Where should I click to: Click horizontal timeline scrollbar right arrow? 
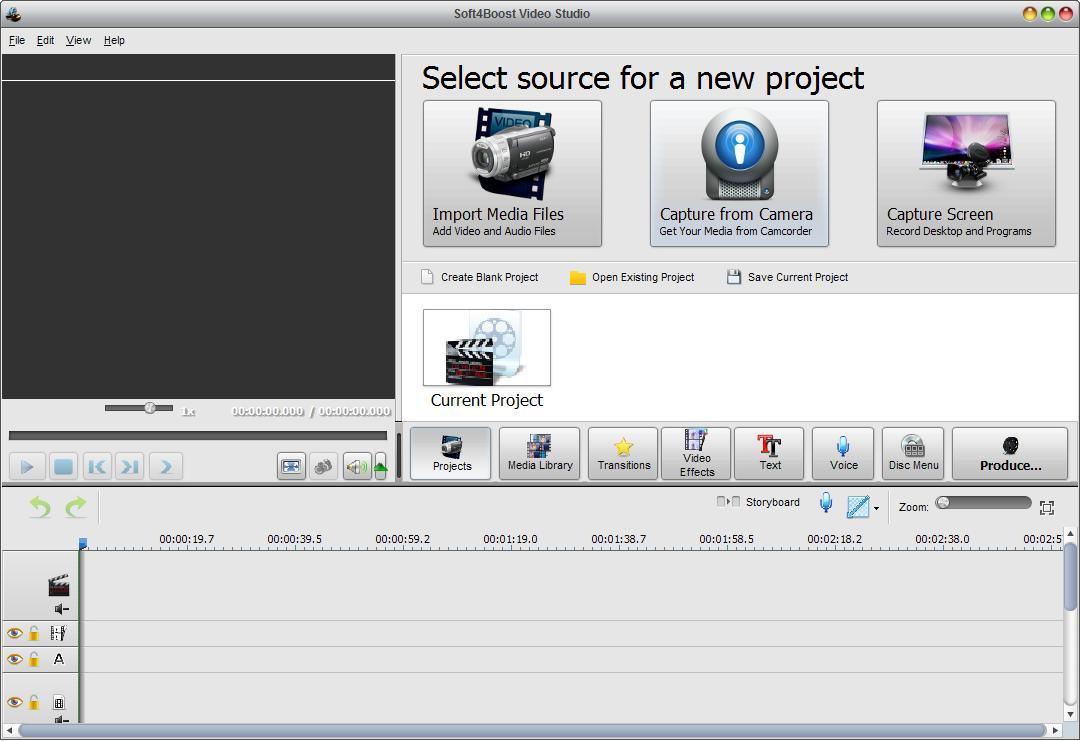[x=1055, y=730]
